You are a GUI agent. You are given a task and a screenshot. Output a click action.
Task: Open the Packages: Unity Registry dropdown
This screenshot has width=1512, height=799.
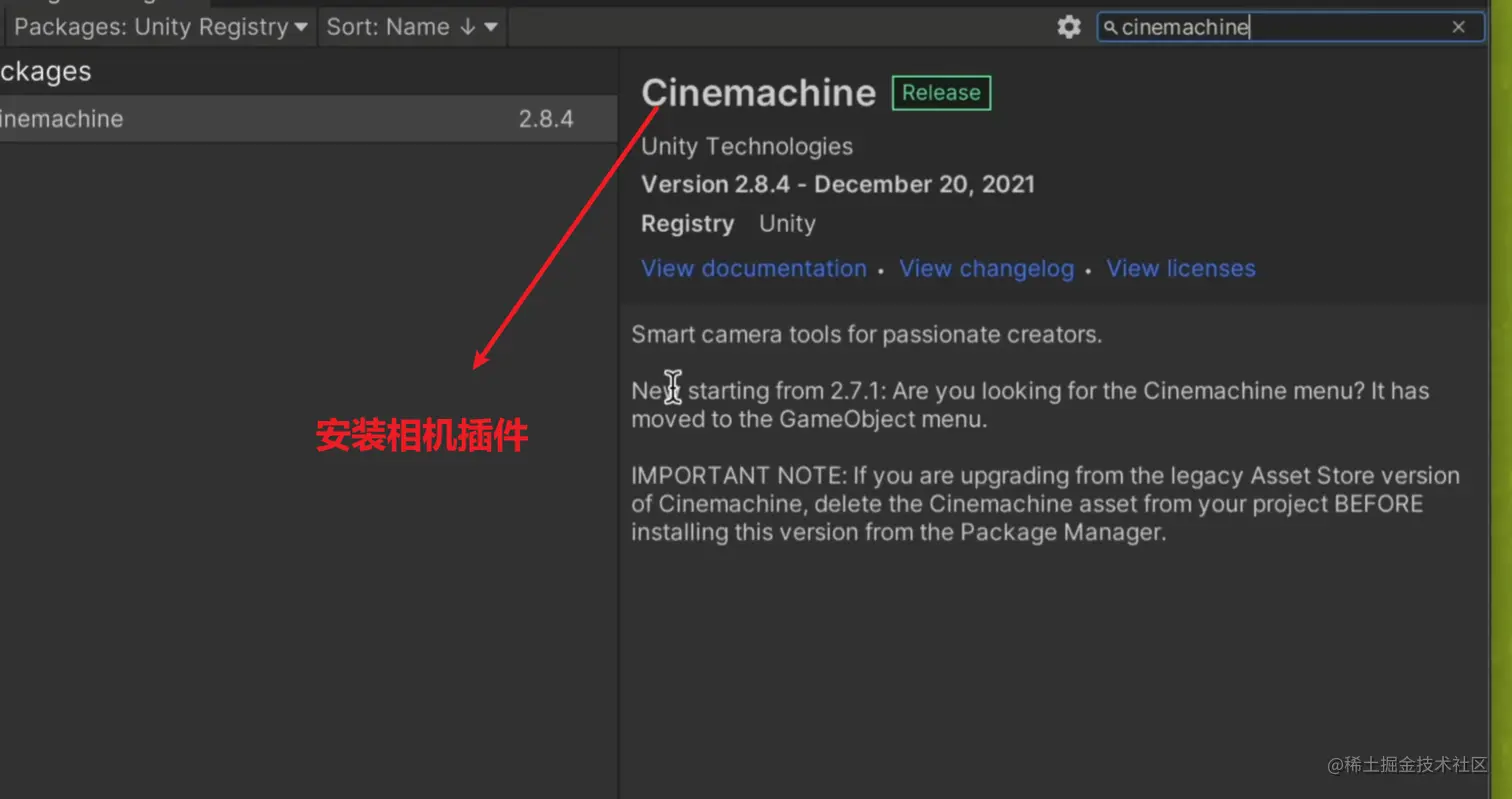tap(160, 27)
